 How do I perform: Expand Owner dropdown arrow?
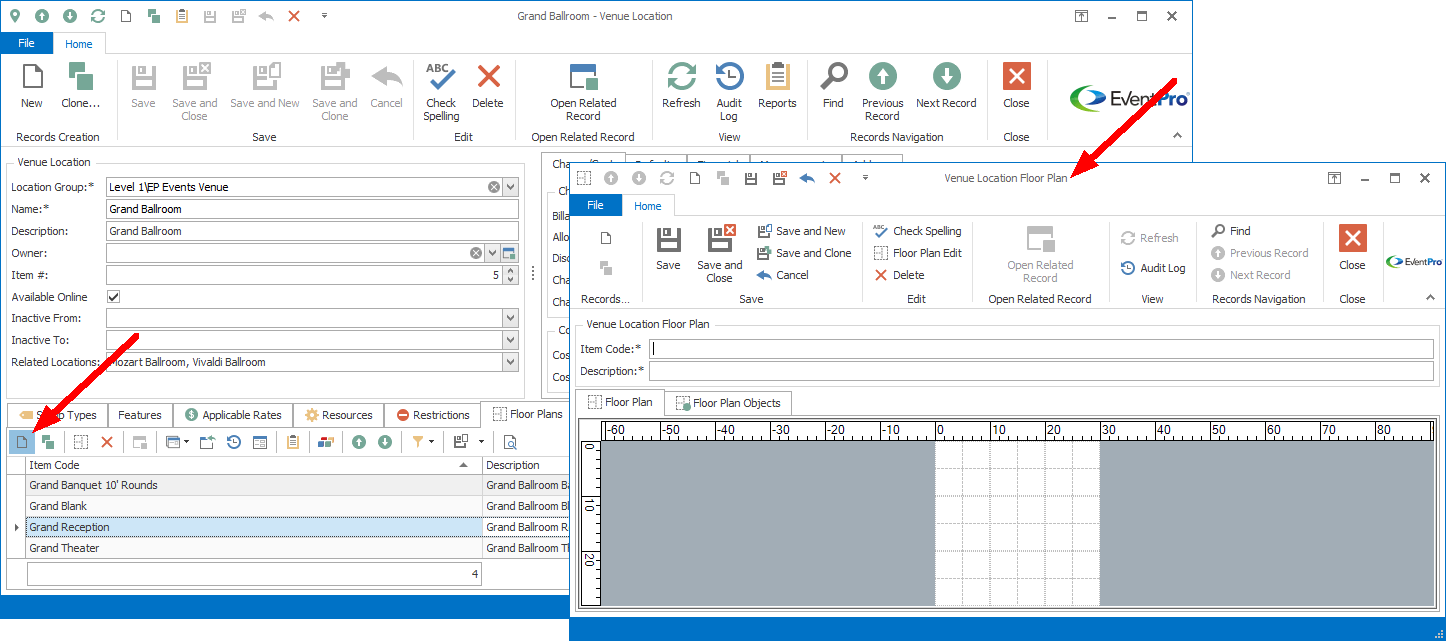click(492, 253)
